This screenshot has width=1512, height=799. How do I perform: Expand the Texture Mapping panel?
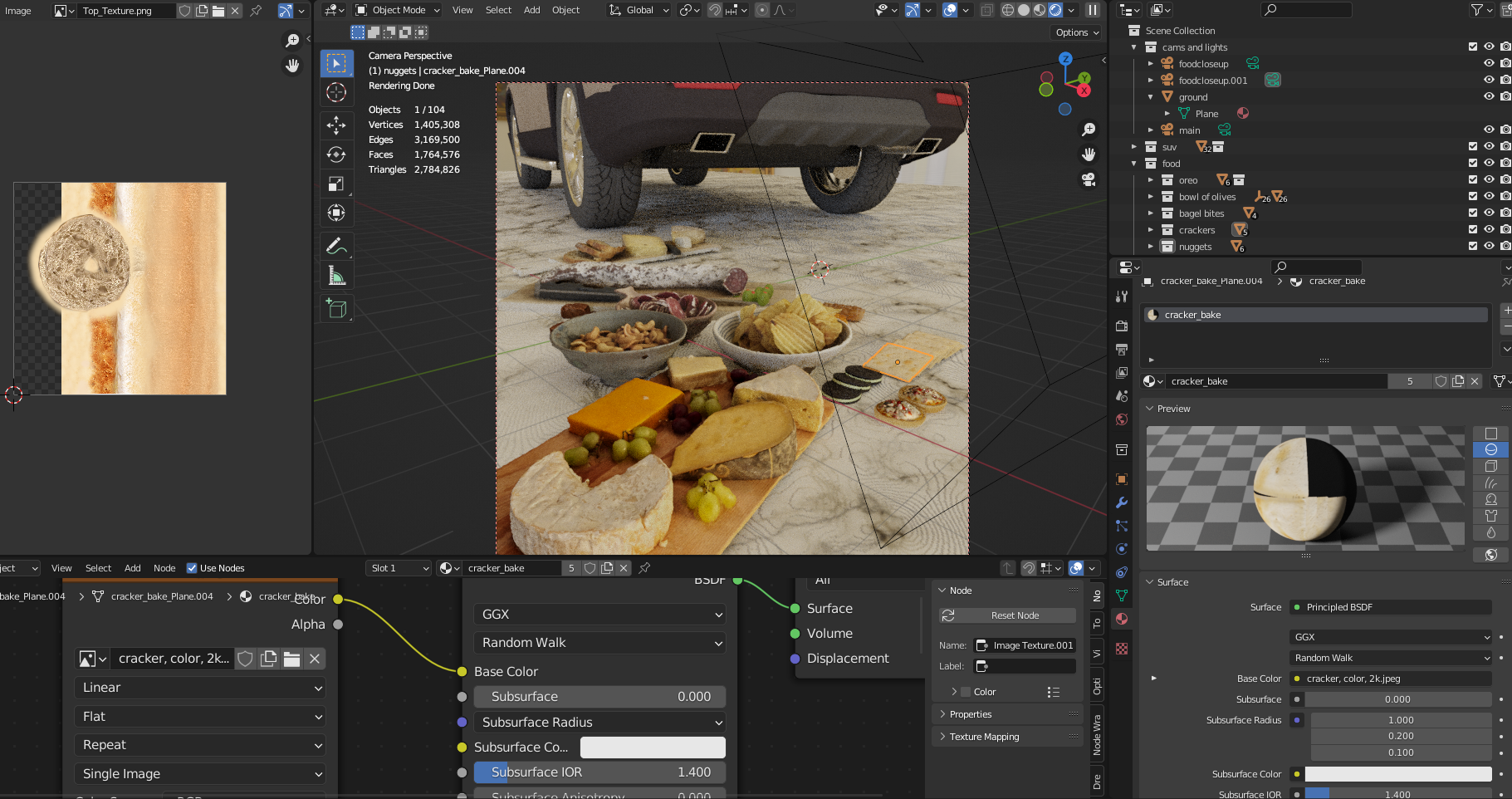coord(984,737)
